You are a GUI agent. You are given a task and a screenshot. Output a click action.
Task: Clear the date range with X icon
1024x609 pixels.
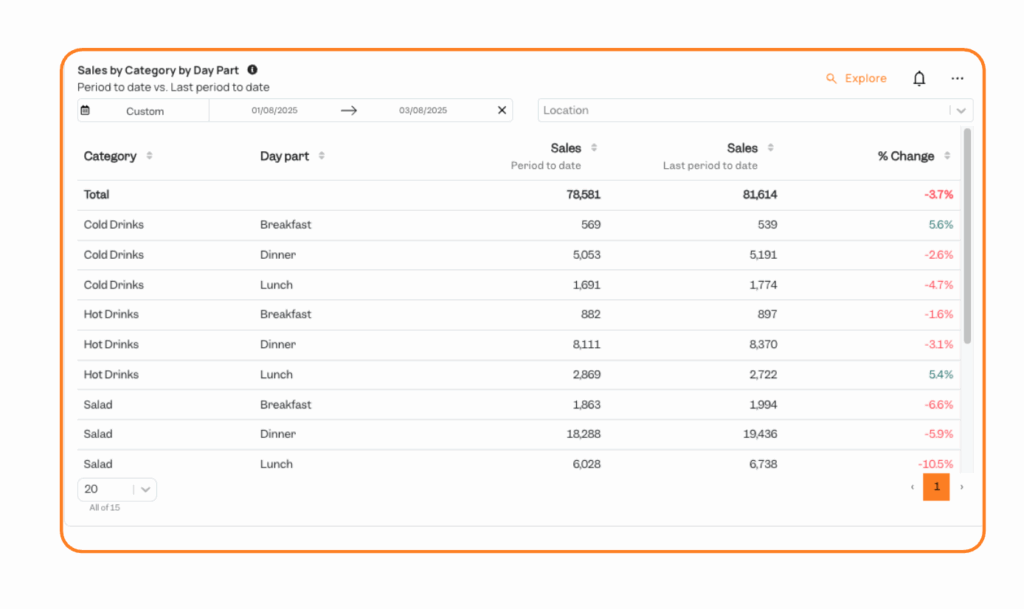pos(502,111)
